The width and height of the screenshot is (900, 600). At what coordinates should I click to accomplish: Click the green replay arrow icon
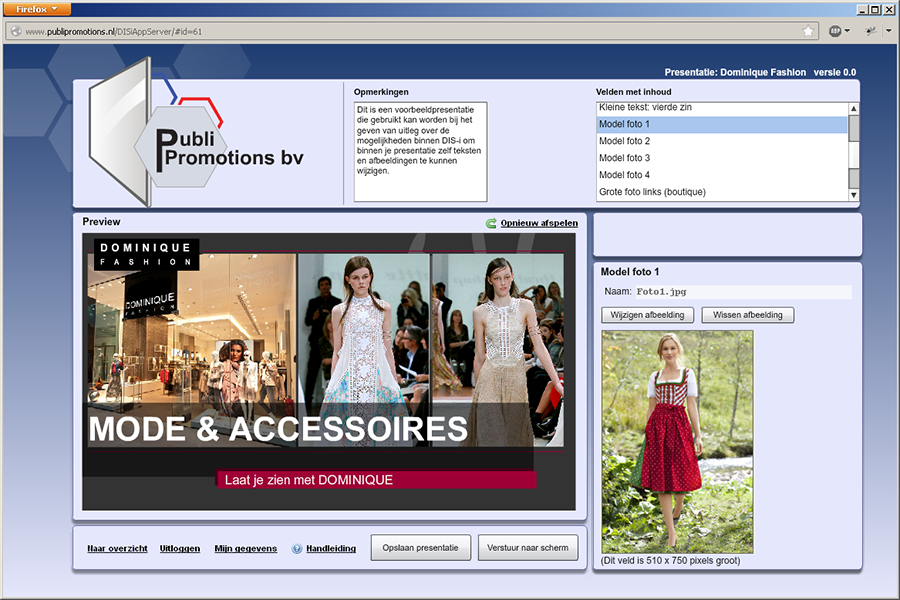coord(491,223)
